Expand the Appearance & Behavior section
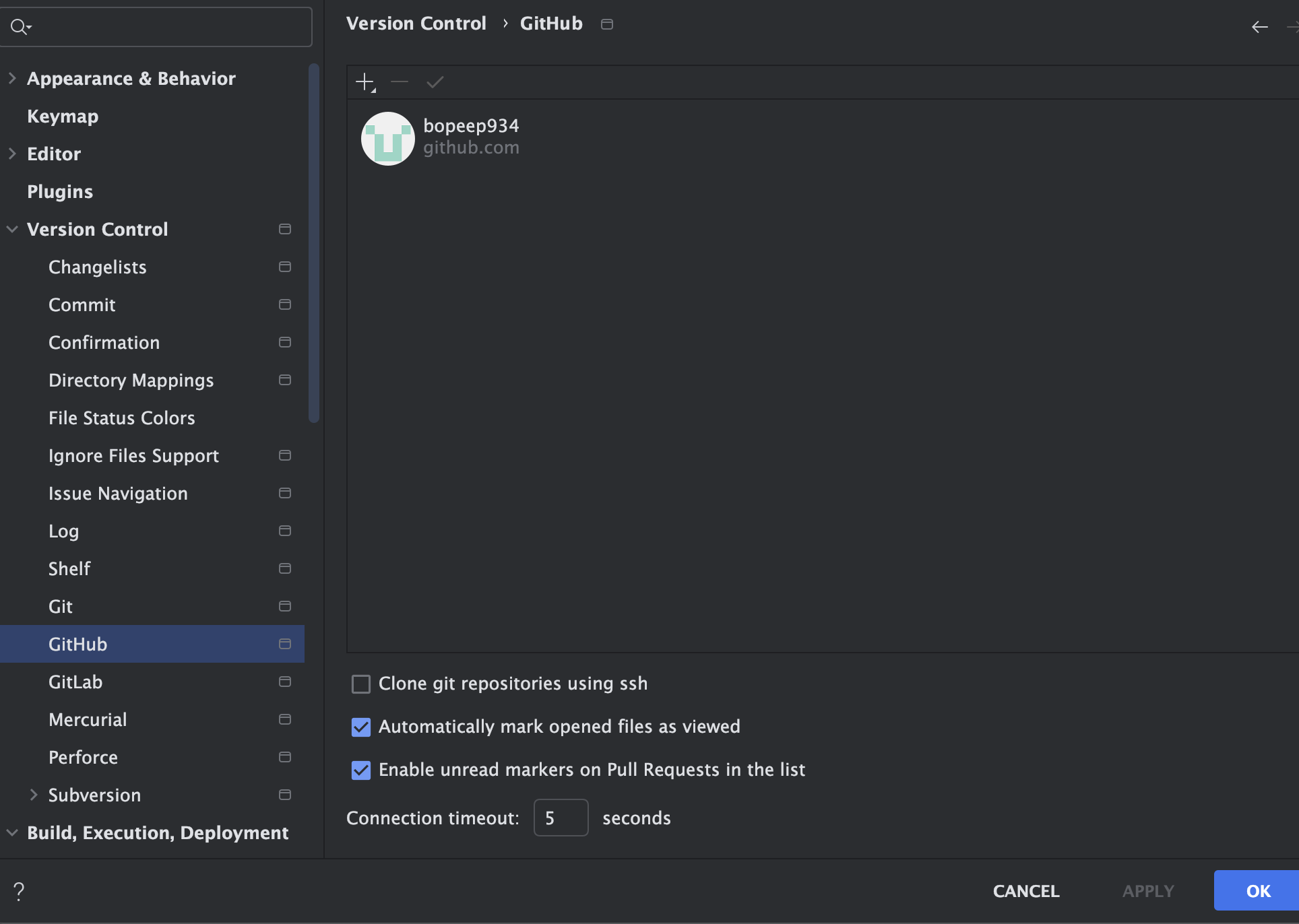This screenshot has height=924, width=1299. (x=12, y=78)
